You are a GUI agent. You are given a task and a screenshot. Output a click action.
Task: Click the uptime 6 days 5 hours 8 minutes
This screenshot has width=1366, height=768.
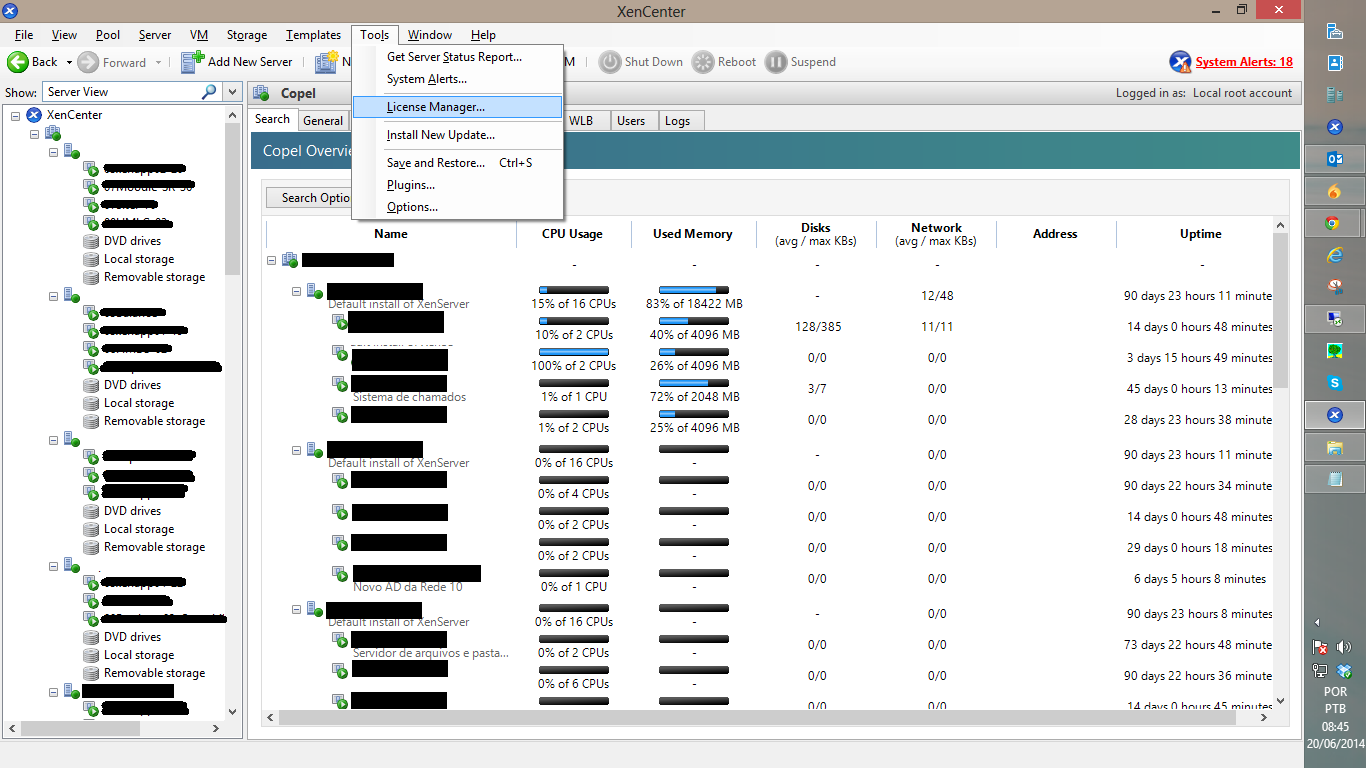click(1200, 579)
